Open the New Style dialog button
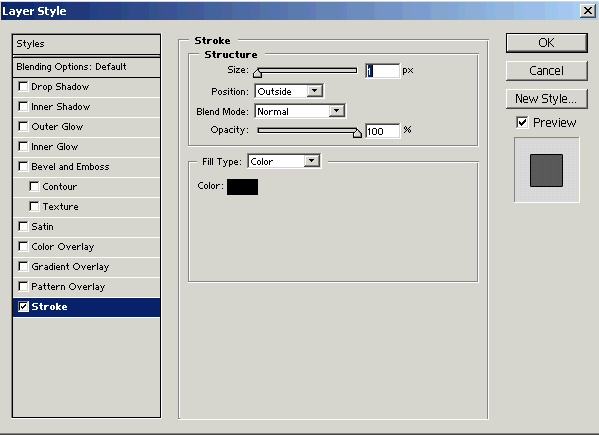This screenshot has width=599, height=435. [x=547, y=99]
